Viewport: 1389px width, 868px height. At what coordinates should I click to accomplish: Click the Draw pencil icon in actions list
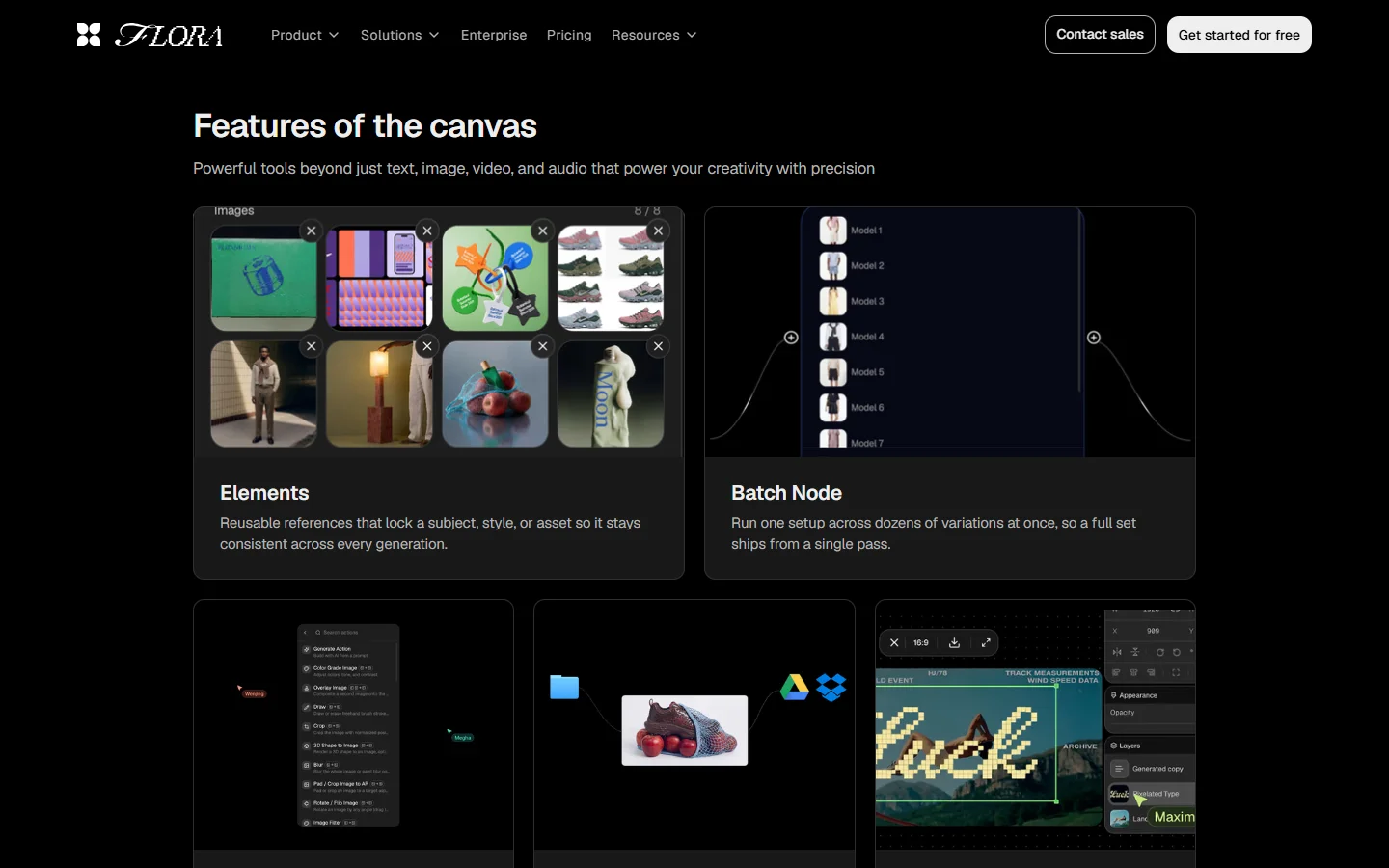pyautogui.click(x=306, y=707)
